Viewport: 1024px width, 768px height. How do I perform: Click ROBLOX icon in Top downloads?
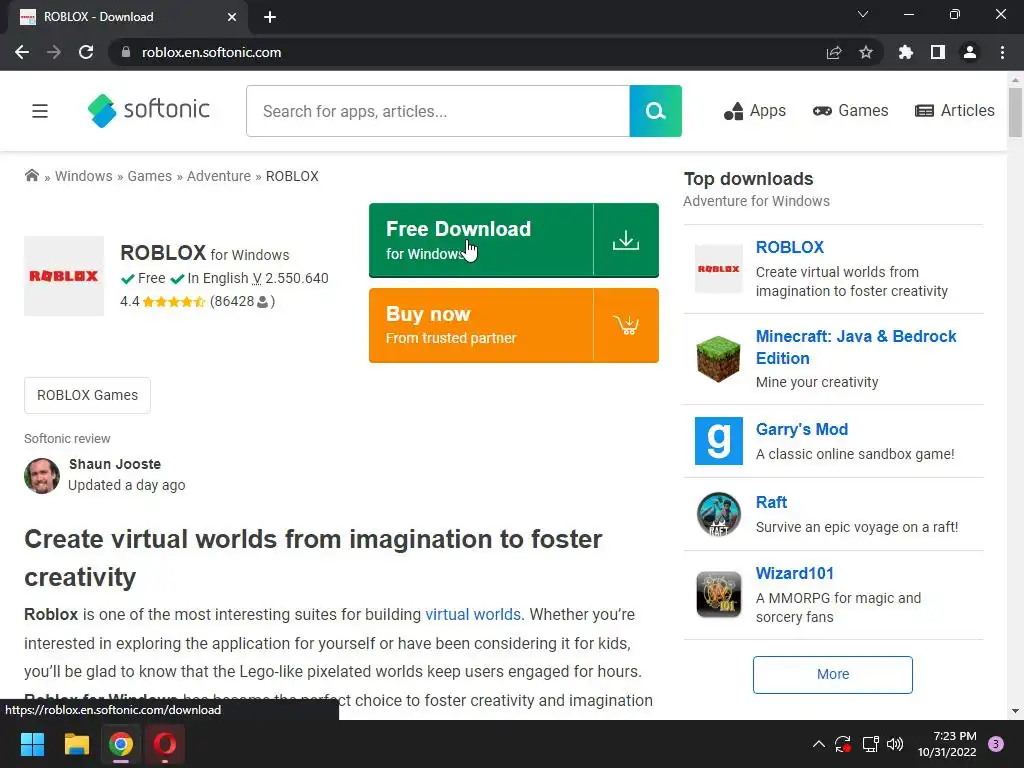click(x=718, y=269)
